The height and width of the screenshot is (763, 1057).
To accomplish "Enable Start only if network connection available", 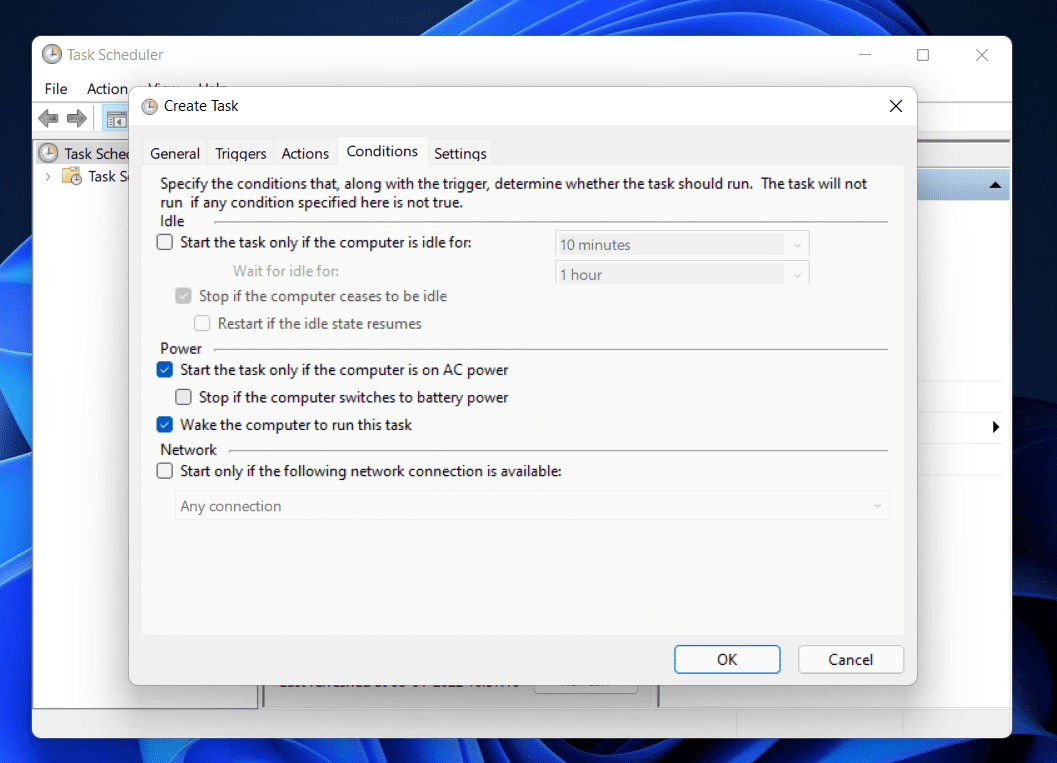I will tap(165, 470).
